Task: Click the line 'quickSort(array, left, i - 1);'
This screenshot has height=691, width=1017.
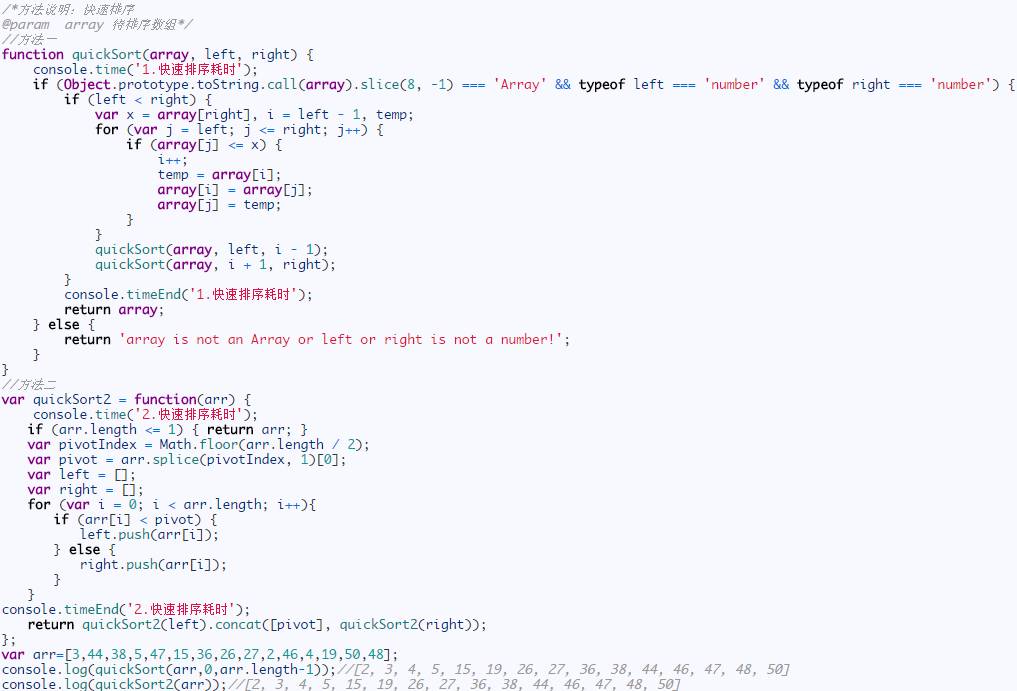Action: tap(211, 249)
